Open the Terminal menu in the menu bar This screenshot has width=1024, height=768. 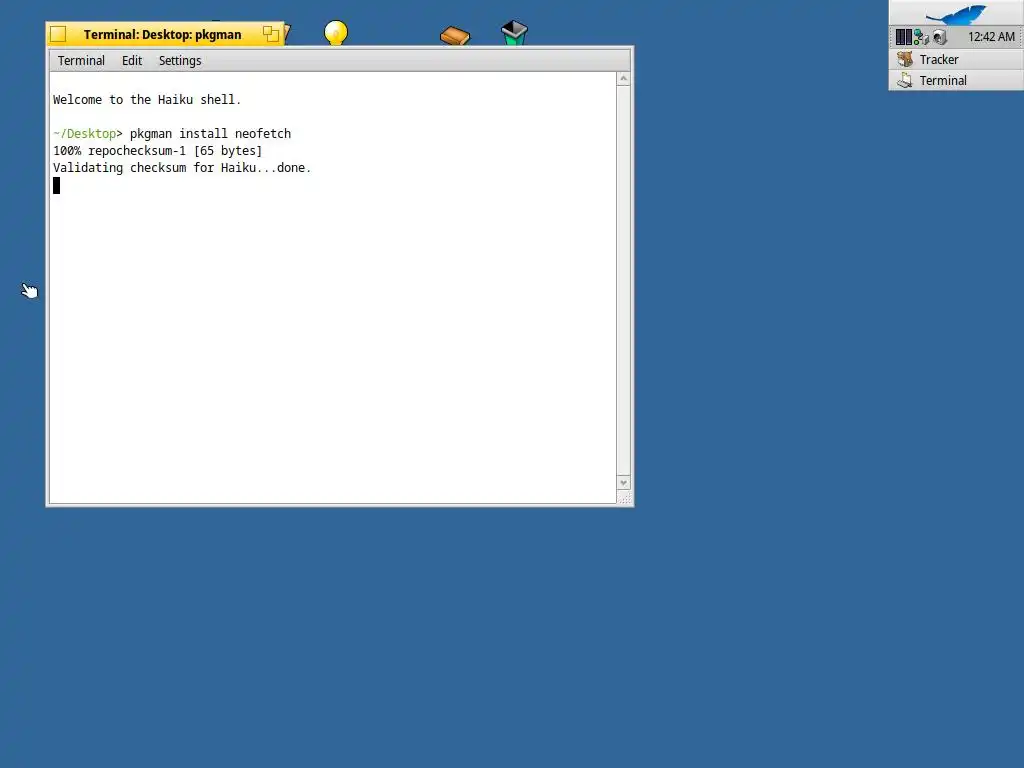[81, 61]
